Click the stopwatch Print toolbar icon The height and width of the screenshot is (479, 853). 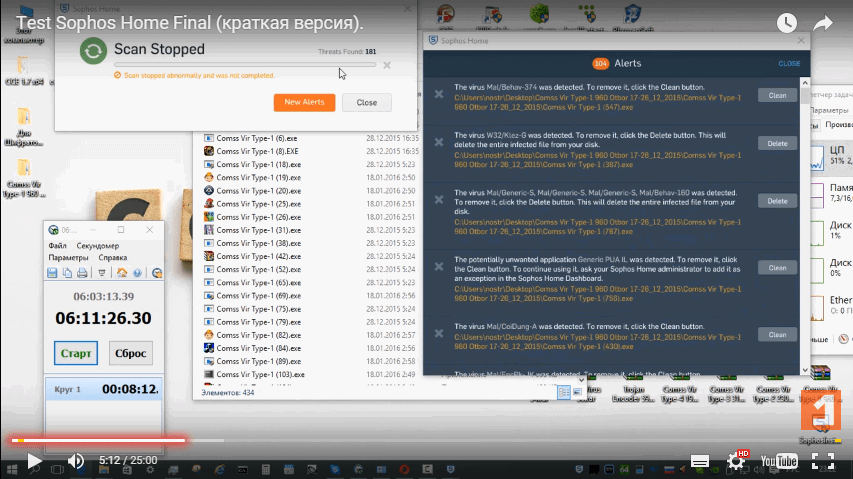82,273
